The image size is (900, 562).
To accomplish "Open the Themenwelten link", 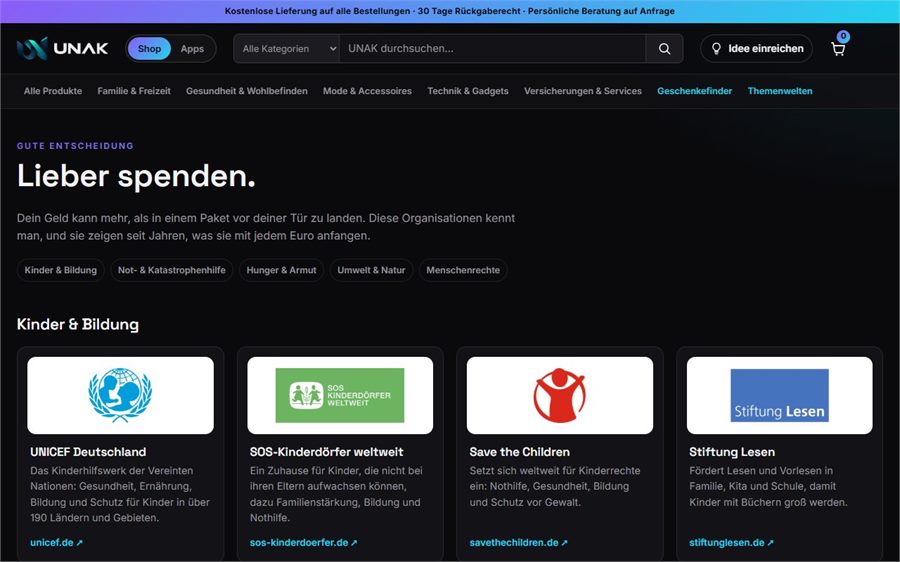I will (780, 91).
